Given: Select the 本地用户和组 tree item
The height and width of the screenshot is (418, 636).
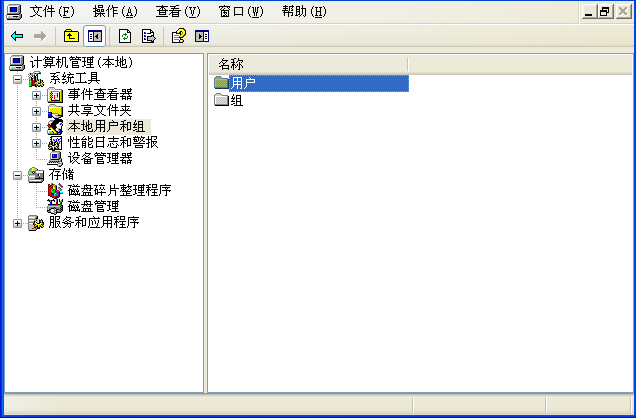Looking at the screenshot, I should (107, 126).
